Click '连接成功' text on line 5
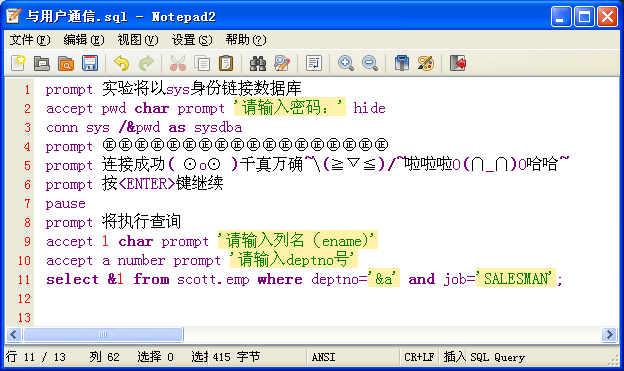Image resolution: width=624 pixels, height=371 pixels. 133,164
